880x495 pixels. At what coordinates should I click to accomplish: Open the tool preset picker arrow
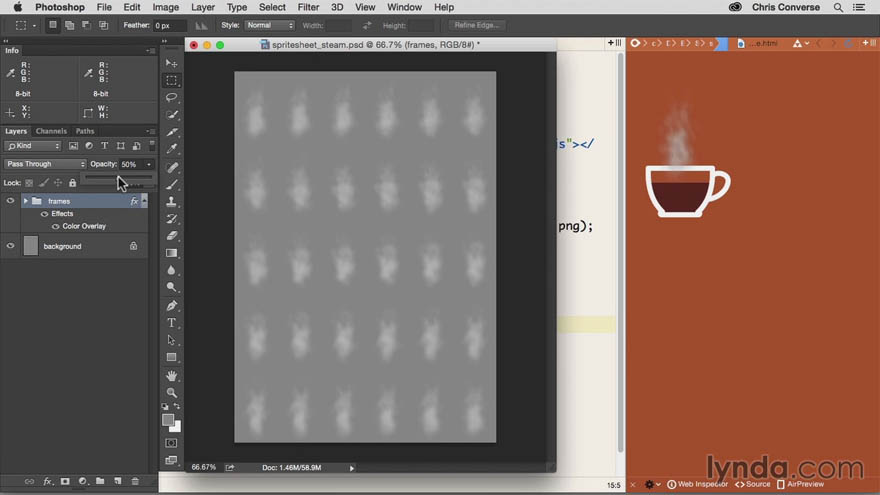pyautogui.click(x=34, y=26)
